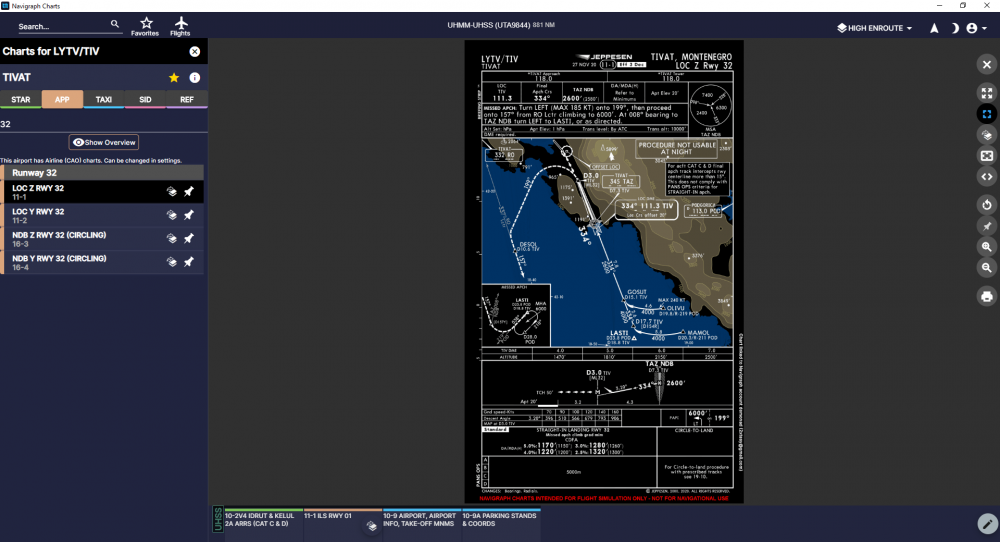Image resolution: width=1000 pixels, height=542 pixels.
Task: Show TIVAT airport information icon
Action: point(195,78)
